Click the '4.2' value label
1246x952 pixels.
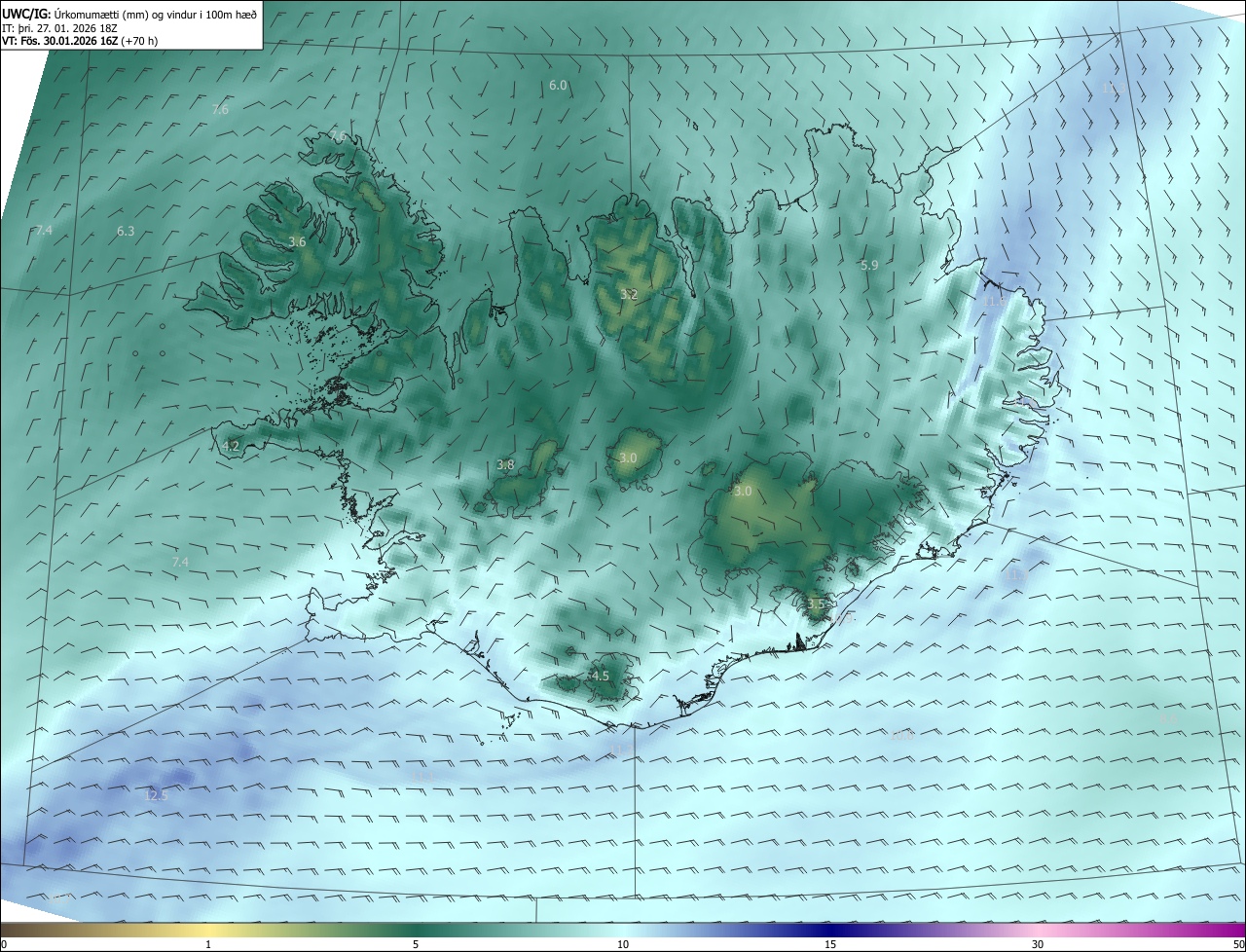[x=231, y=447]
